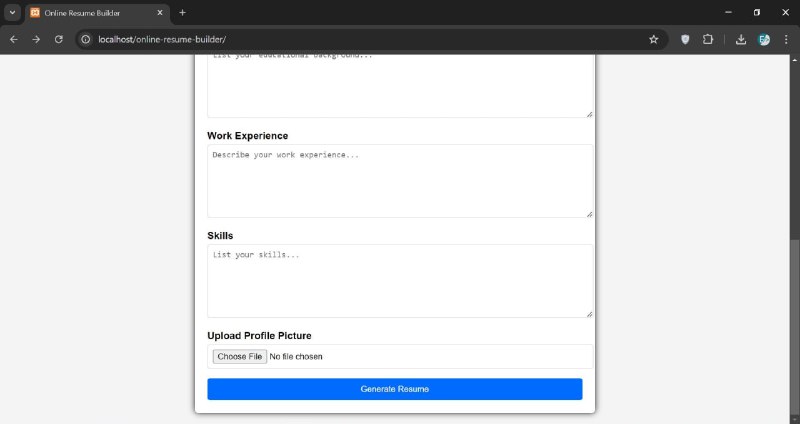Open the Chrome three-dot menu
800x424 pixels.
pyautogui.click(x=786, y=39)
